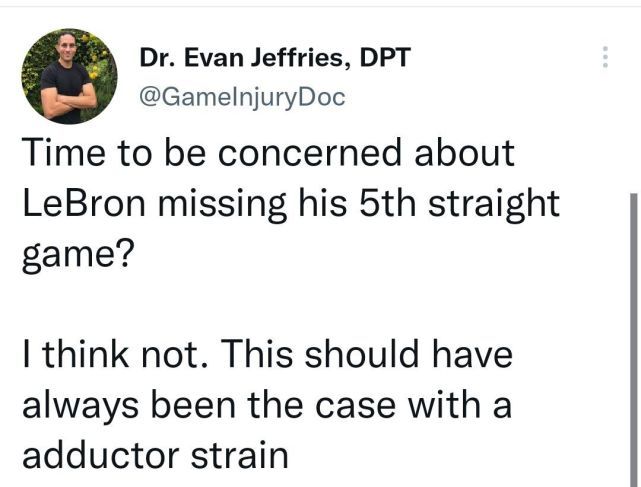Click the vertical scrollbar on the right edge

click(631, 340)
